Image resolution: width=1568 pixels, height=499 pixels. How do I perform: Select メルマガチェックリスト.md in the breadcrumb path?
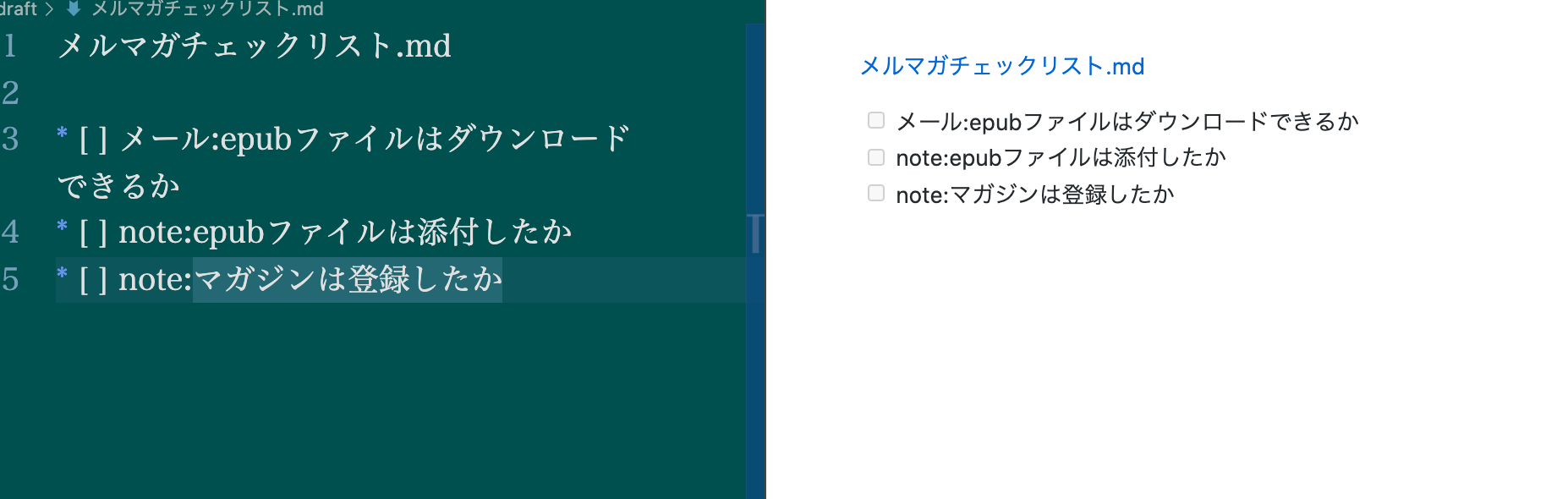point(207,8)
